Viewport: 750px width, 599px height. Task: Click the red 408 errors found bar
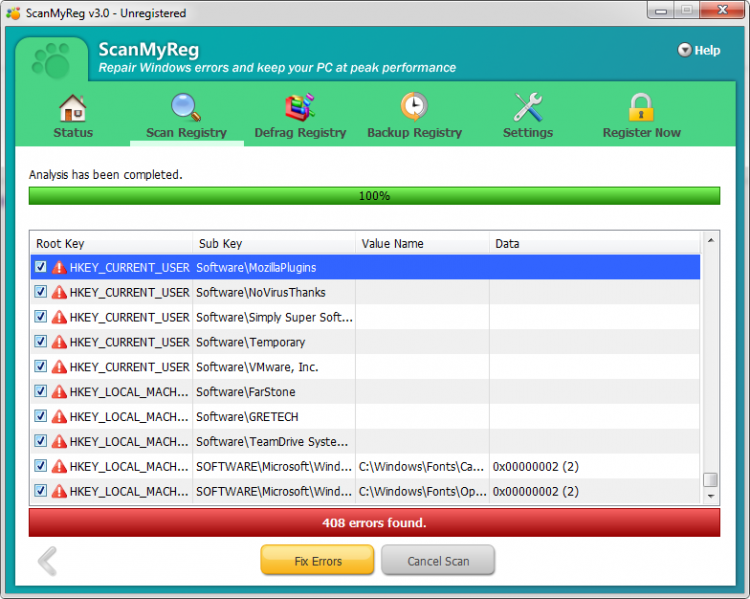(374, 522)
